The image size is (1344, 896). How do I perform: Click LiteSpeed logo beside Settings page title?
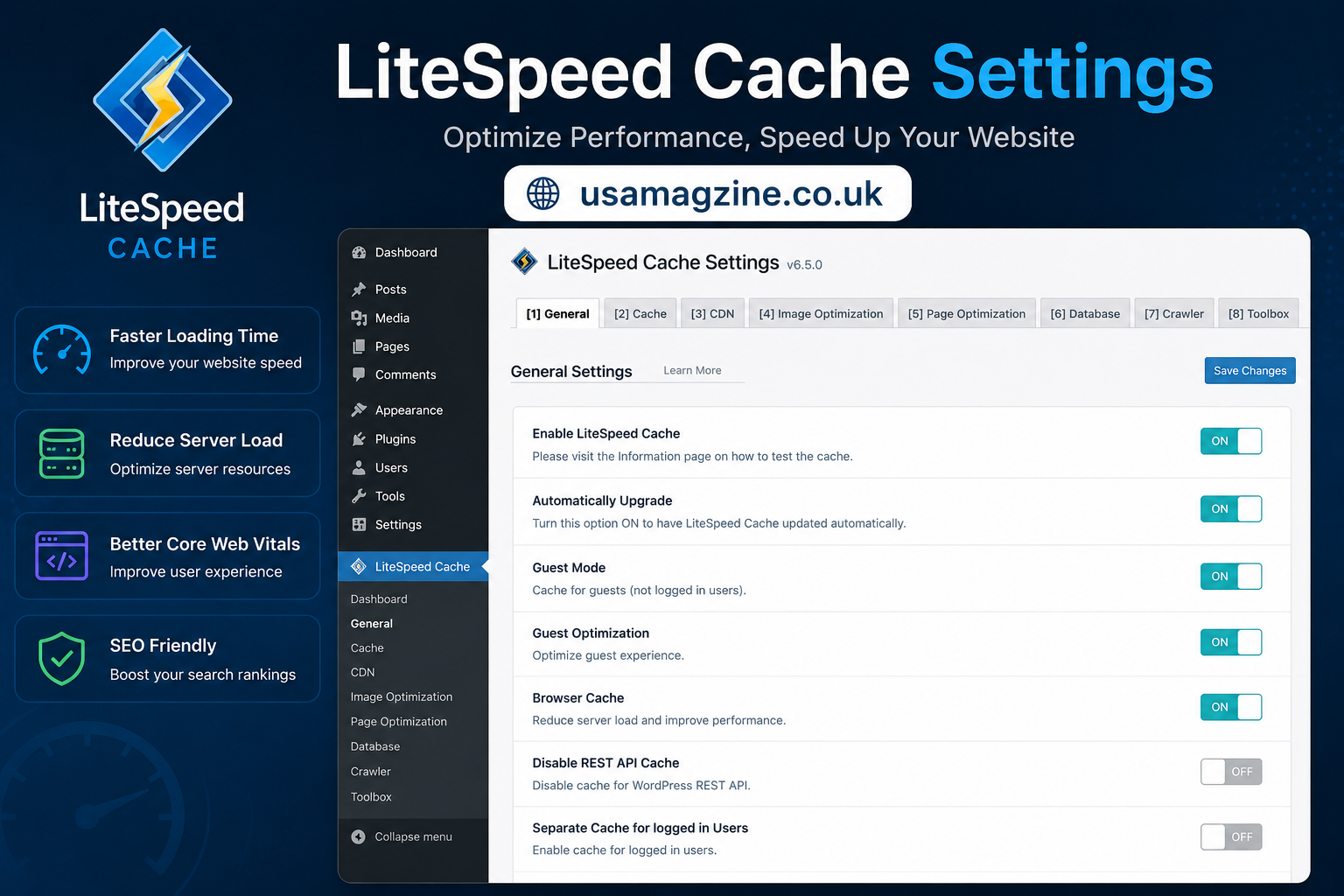tap(524, 262)
